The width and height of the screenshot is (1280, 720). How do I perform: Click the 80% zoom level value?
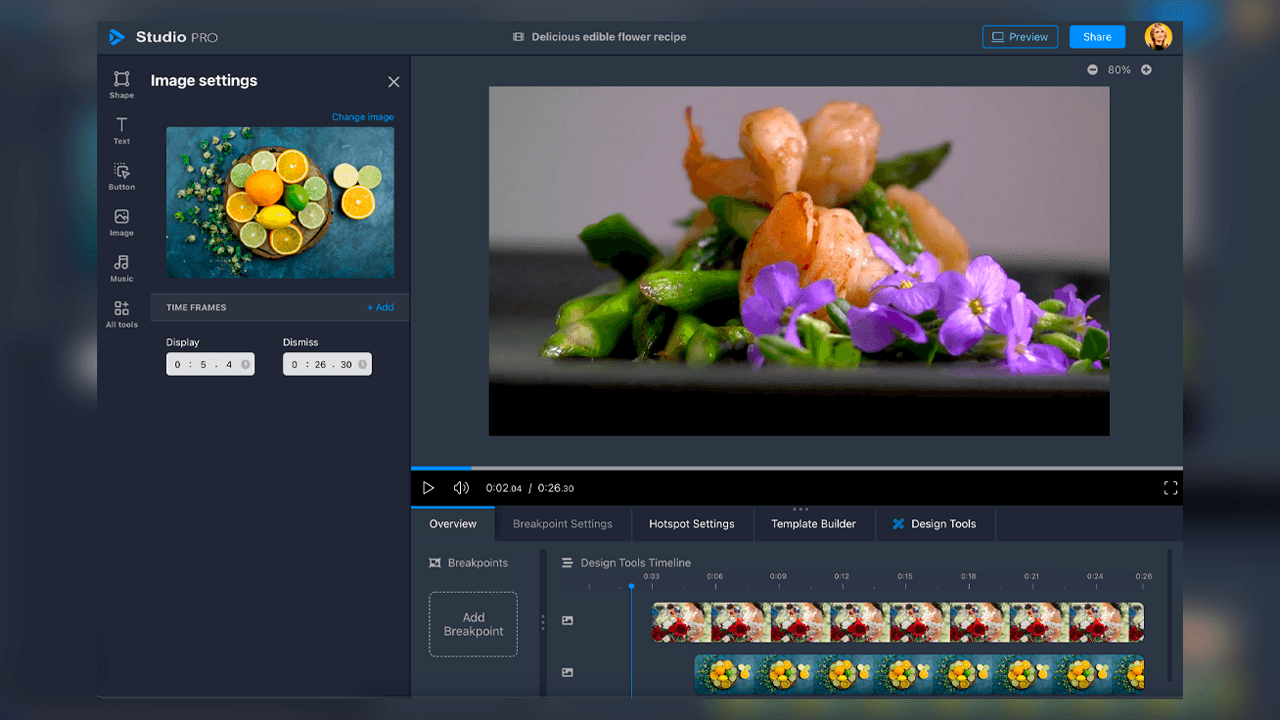coord(1119,70)
